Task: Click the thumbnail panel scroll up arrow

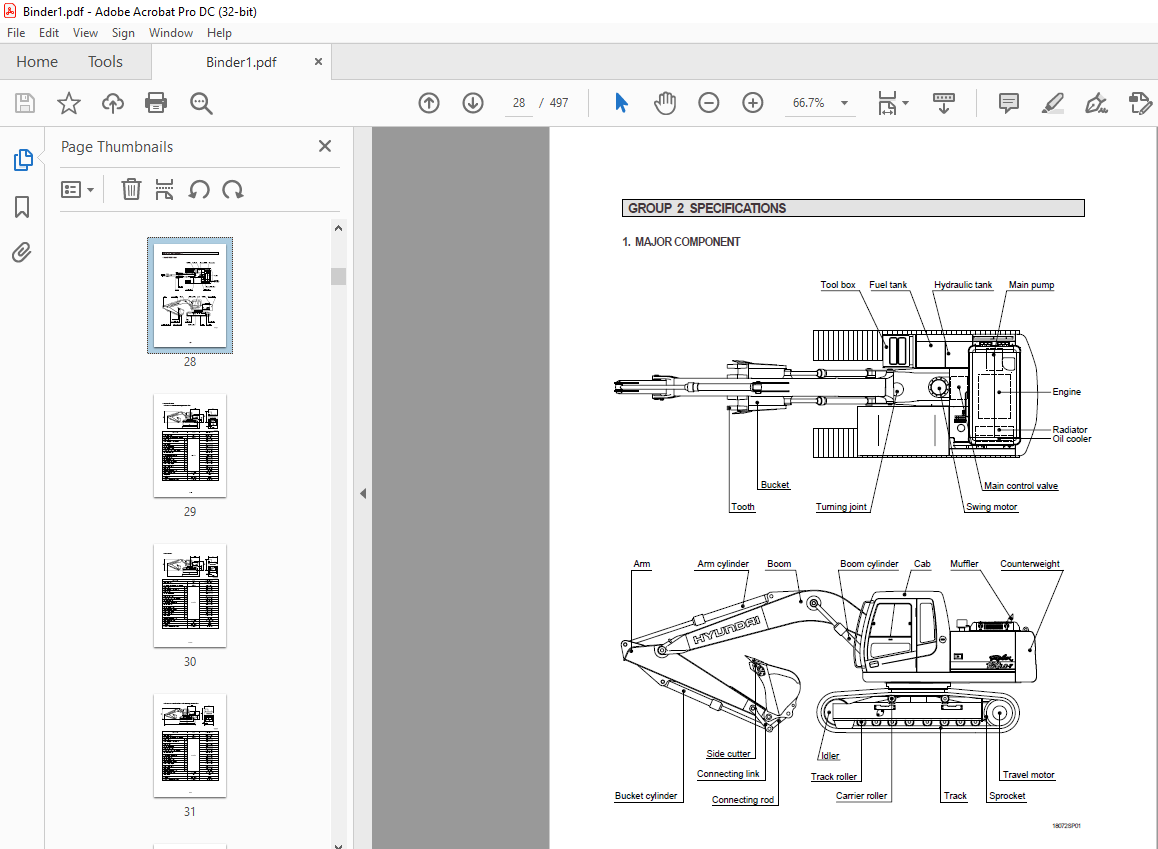Action: pos(338,228)
